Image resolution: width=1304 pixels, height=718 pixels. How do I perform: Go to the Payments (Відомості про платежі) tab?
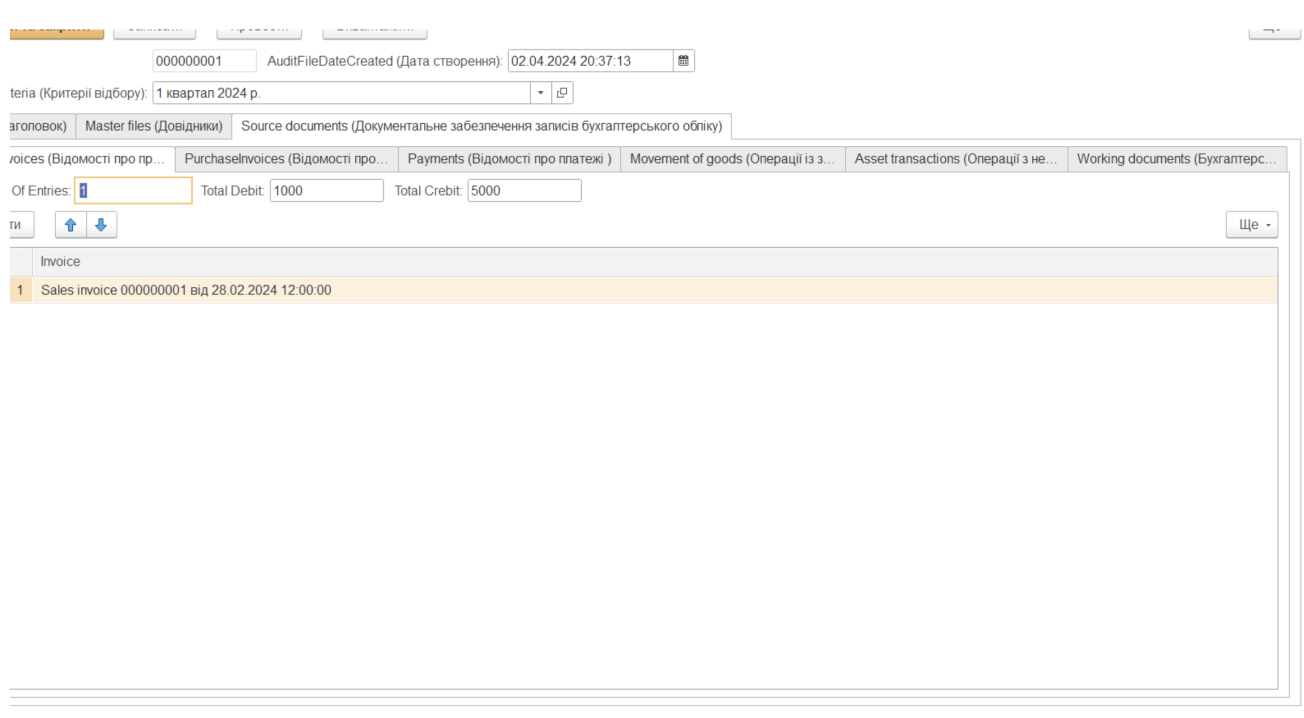coord(509,159)
